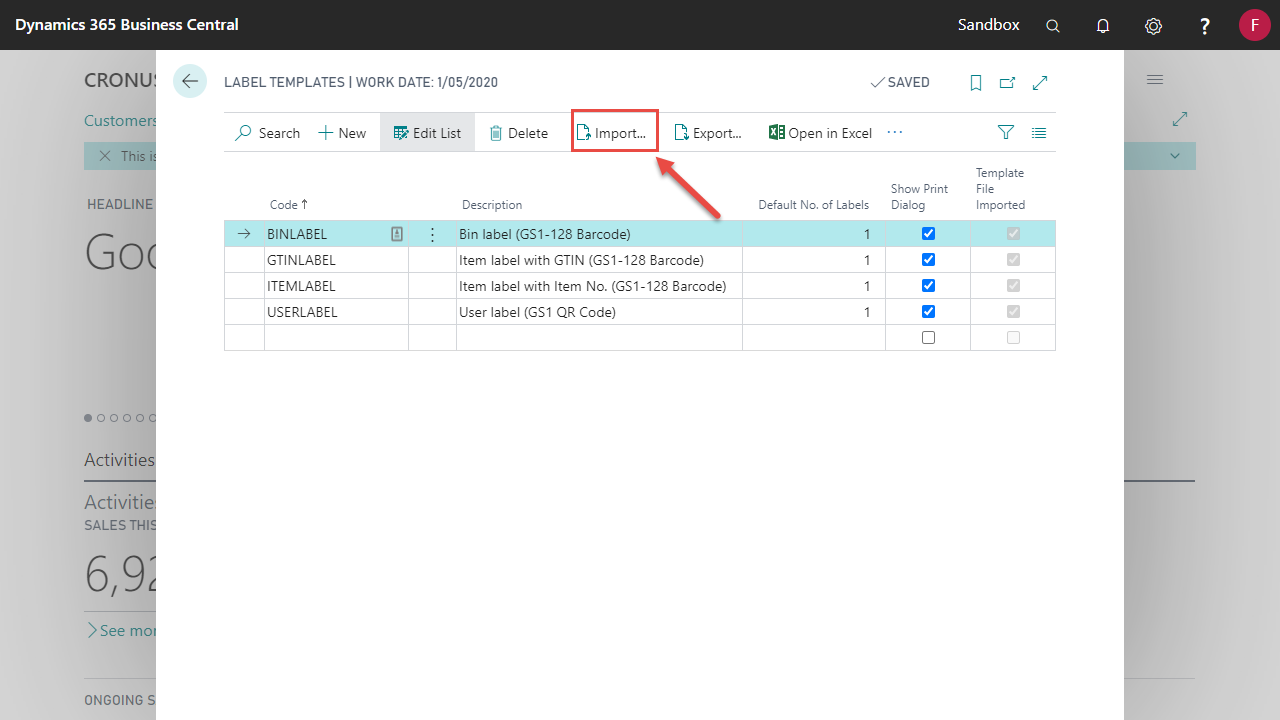Open the search magnifier in top bar
Viewport: 1280px width, 720px height.
(x=1053, y=26)
